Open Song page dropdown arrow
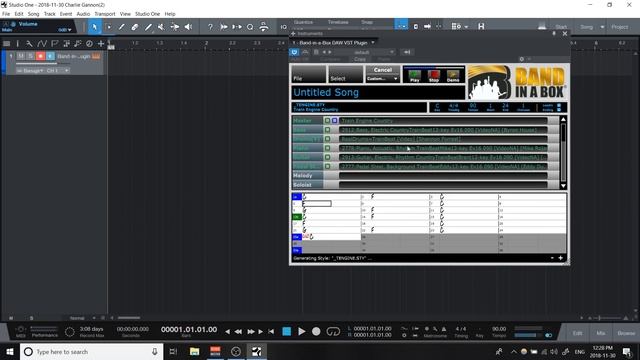The image size is (640, 360). coord(602,27)
